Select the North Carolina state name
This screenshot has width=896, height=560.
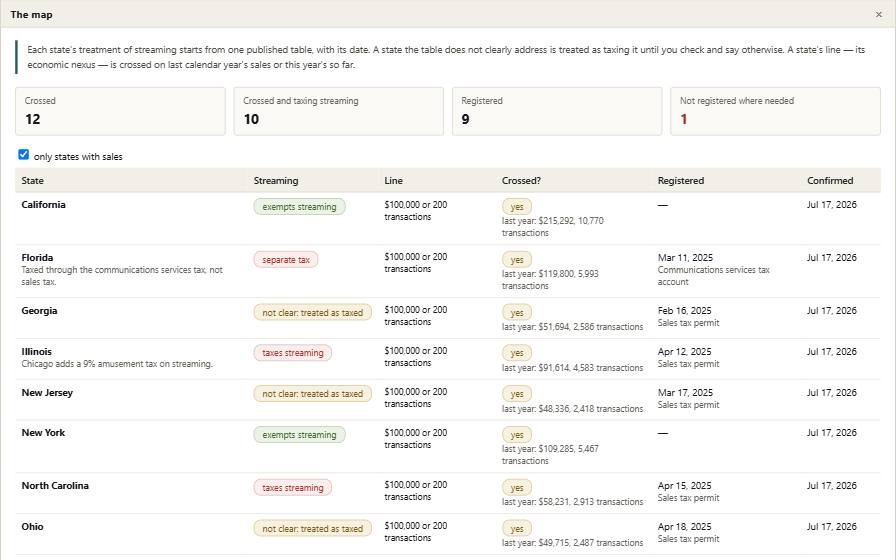(x=55, y=485)
